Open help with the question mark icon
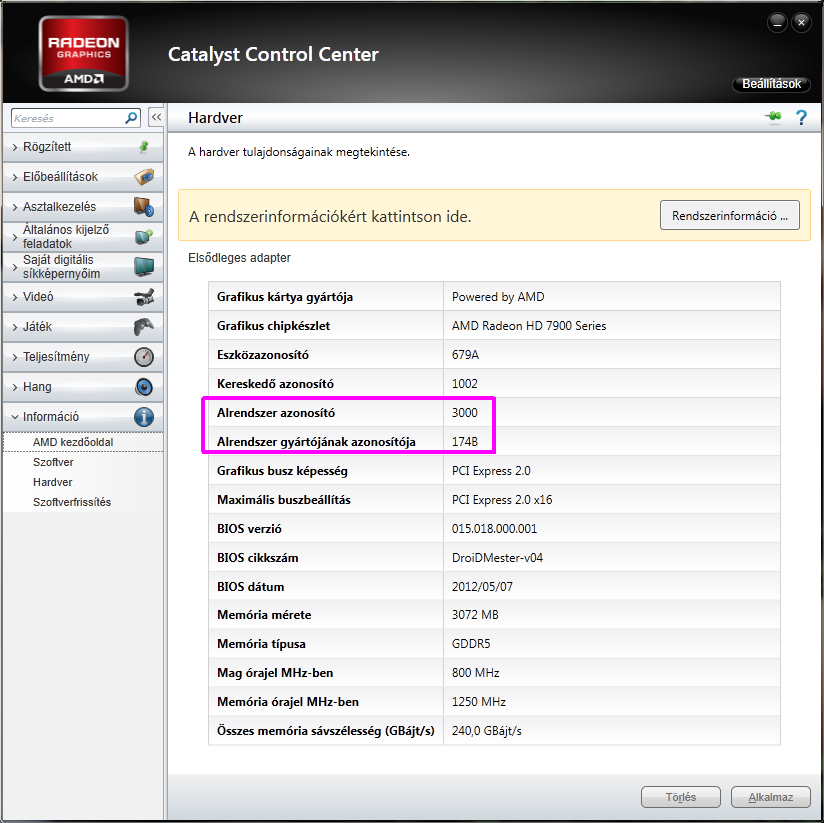Image resolution: width=824 pixels, height=823 pixels. click(801, 117)
